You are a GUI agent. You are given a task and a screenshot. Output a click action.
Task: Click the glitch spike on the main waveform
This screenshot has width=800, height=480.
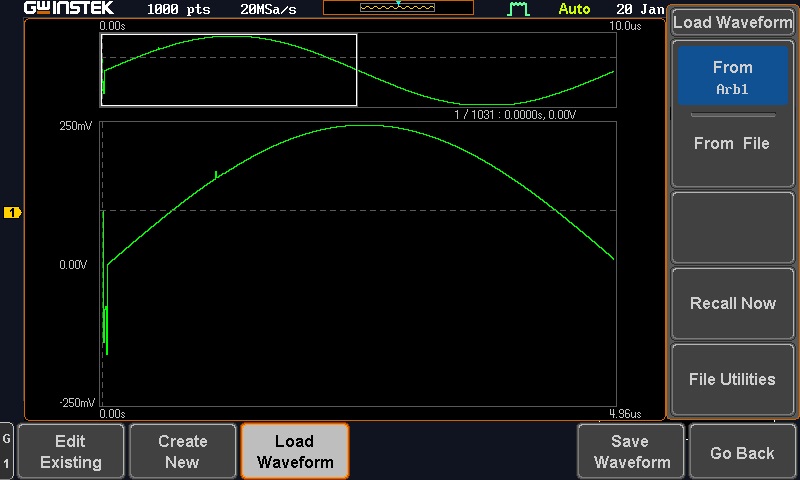click(215, 174)
